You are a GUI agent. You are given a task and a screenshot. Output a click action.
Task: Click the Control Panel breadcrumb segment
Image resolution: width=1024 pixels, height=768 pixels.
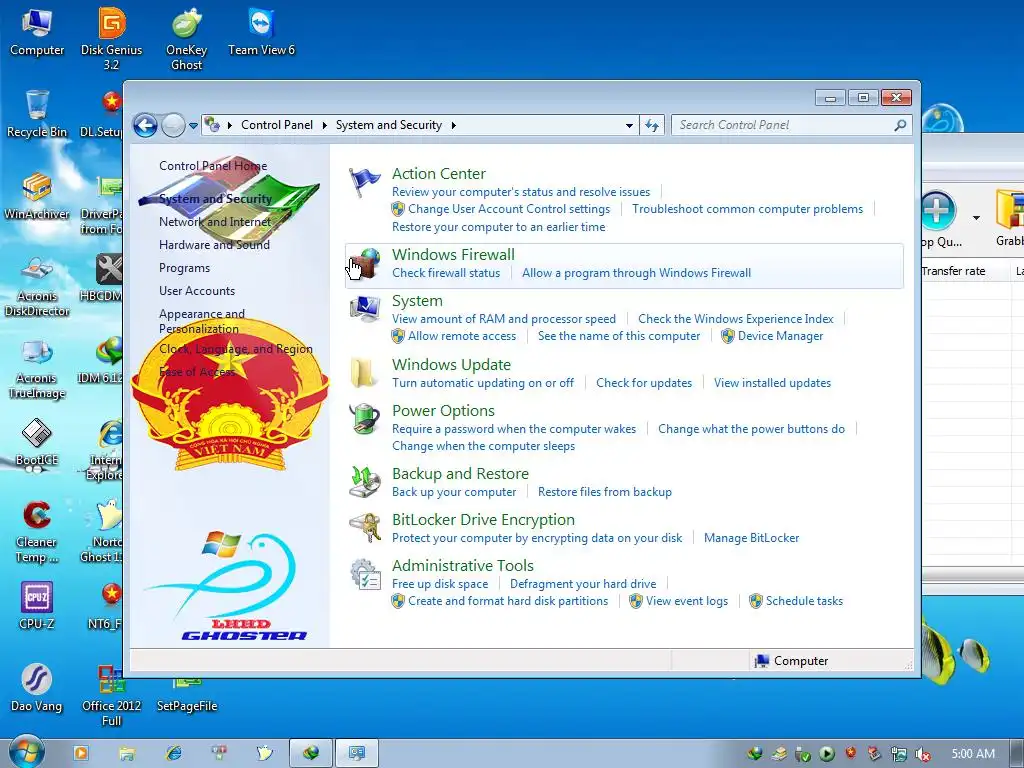[277, 125]
